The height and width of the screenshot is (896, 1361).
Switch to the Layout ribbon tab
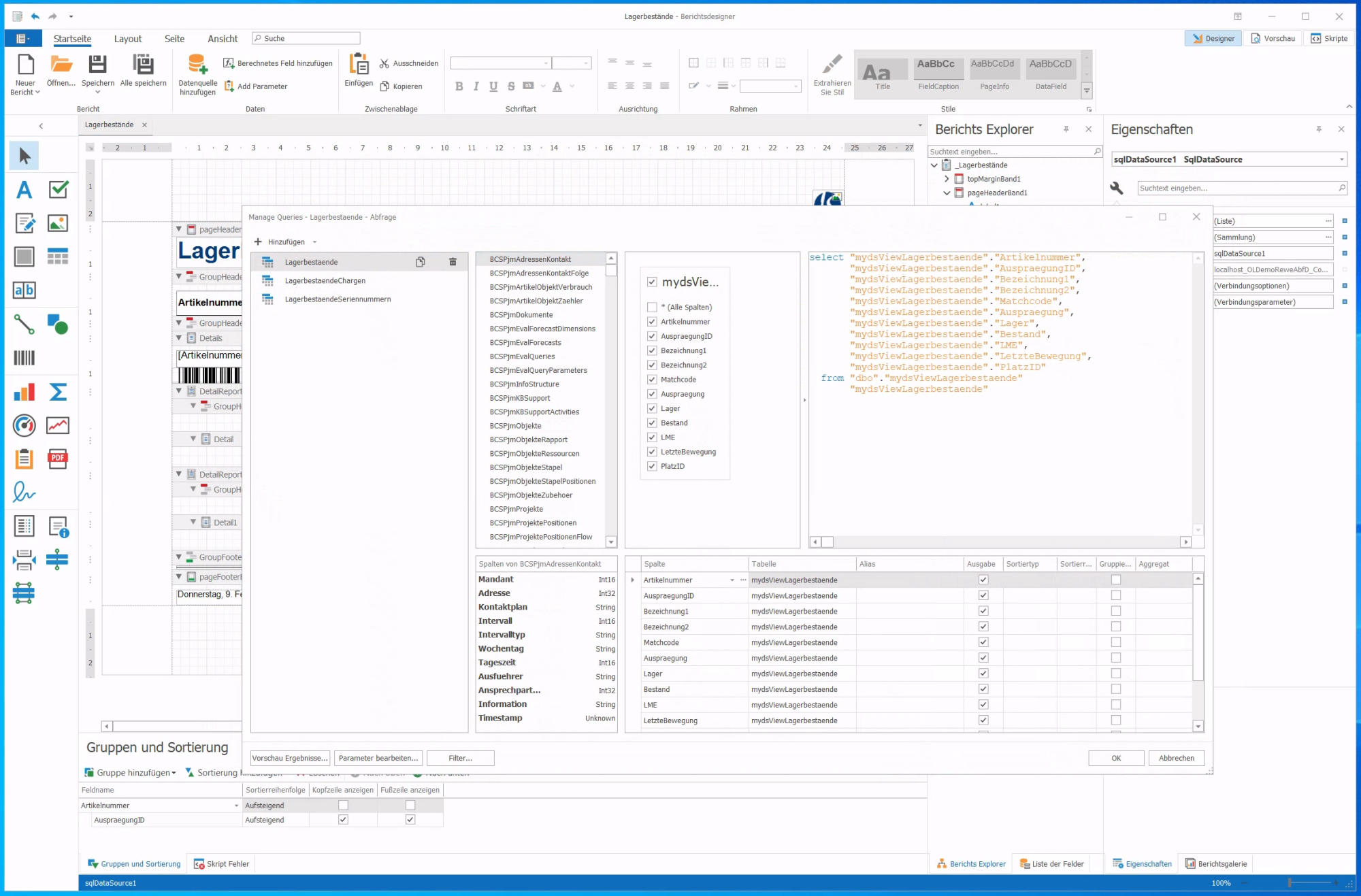click(x=128, y=39)
